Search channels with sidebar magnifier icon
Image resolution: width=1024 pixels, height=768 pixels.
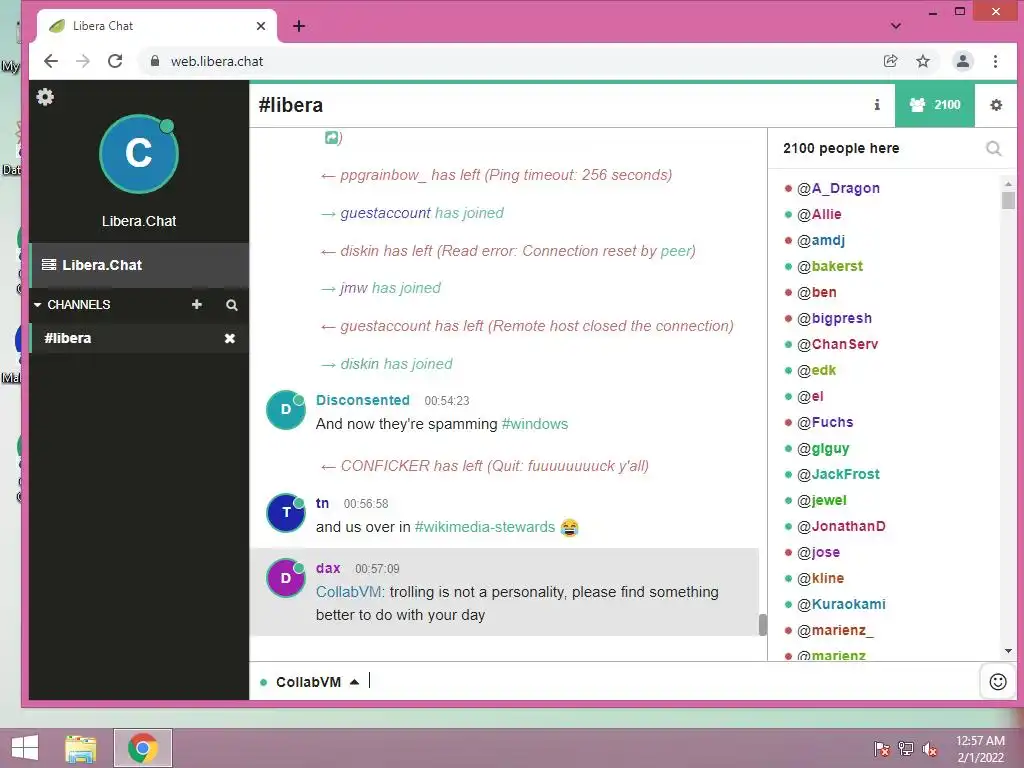pyautogui.click(x=232, y=305)
